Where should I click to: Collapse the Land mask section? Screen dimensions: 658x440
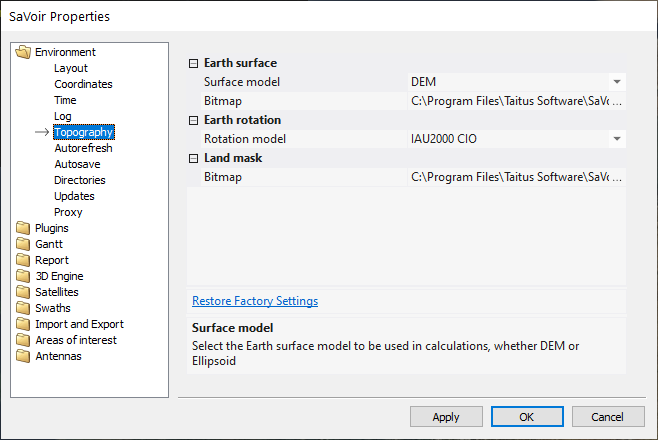point(194,158)
